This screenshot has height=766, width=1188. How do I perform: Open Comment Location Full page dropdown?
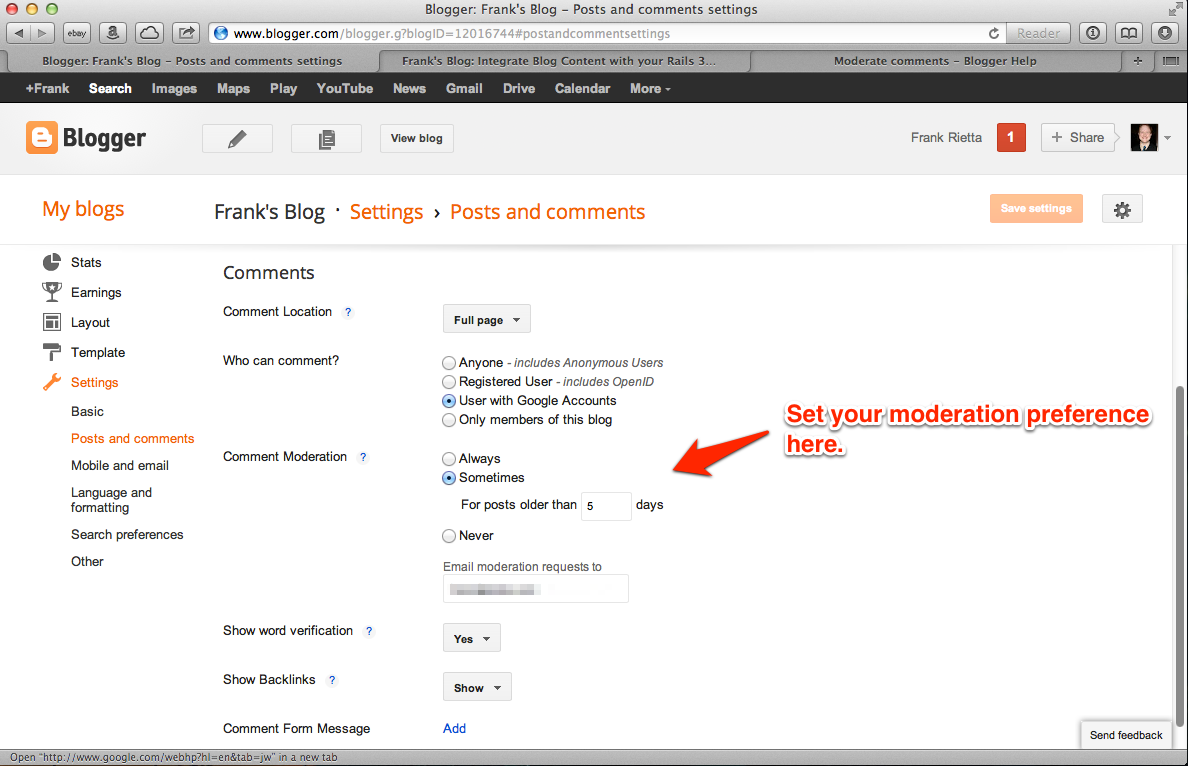(x=486, y=319)
